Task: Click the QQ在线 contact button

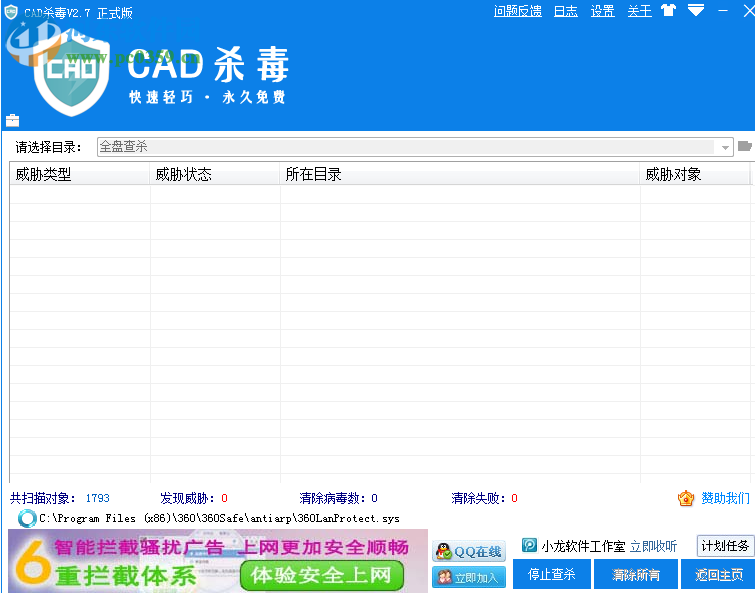Action: (x=469, y=552)
